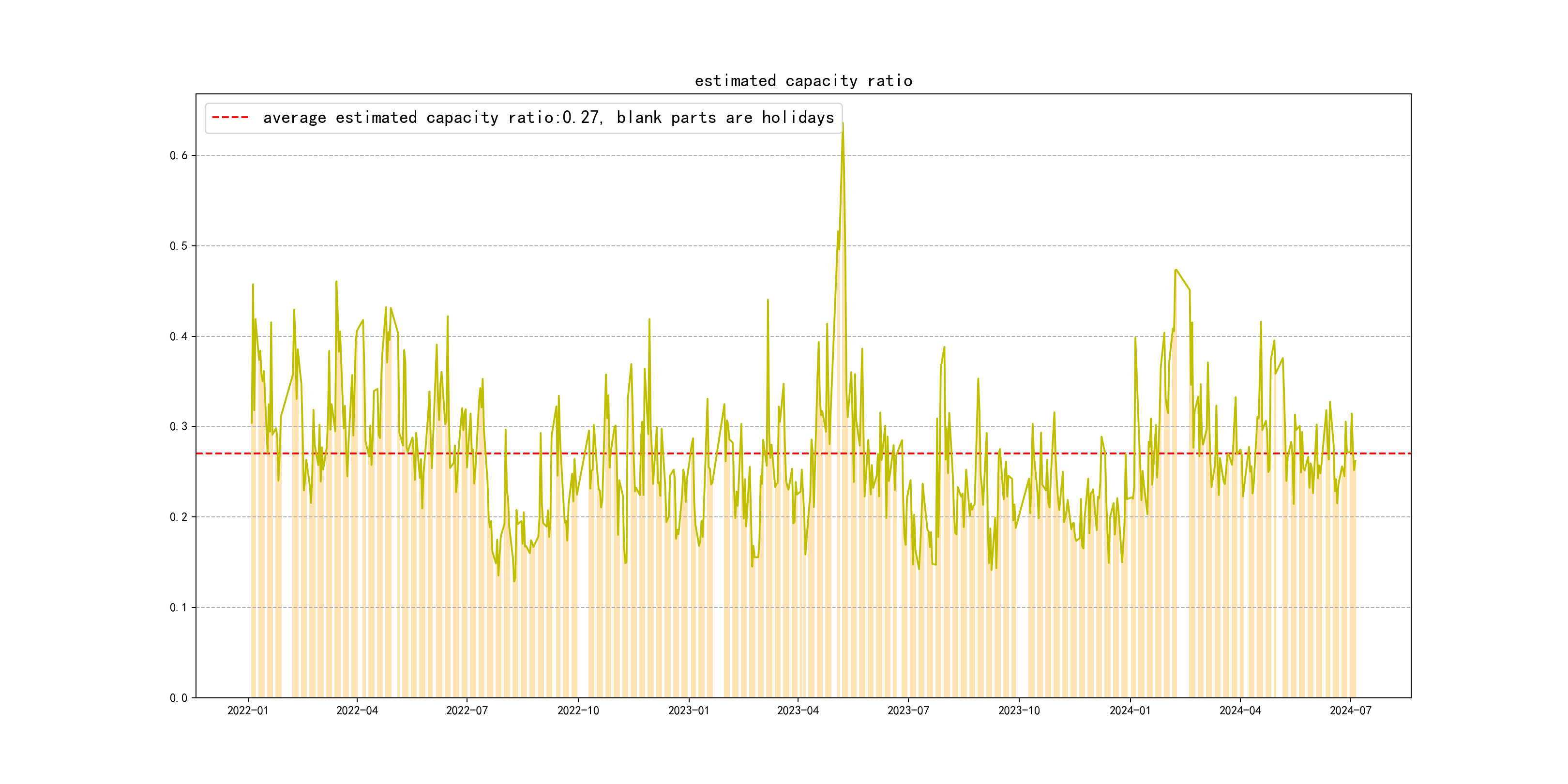The image size is (1568, 784).
Task: Click the 0.0 y-axis tick label
Action: coord(179,698)
